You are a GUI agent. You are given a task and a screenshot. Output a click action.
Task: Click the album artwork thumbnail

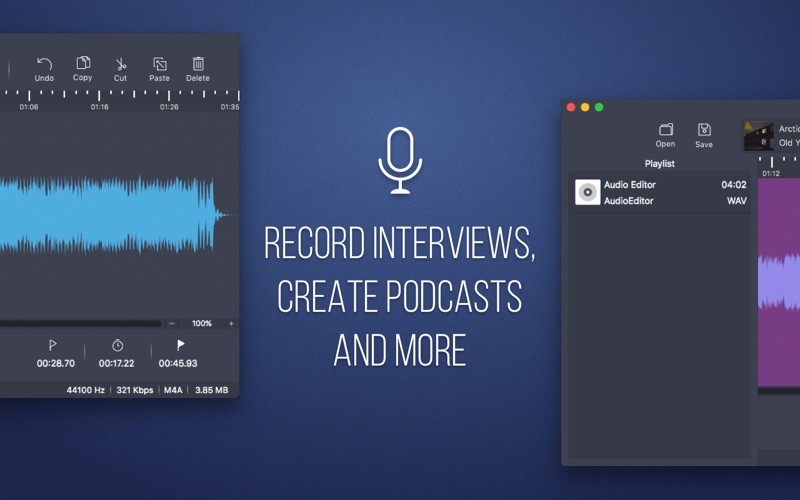(x=759, y=136)
